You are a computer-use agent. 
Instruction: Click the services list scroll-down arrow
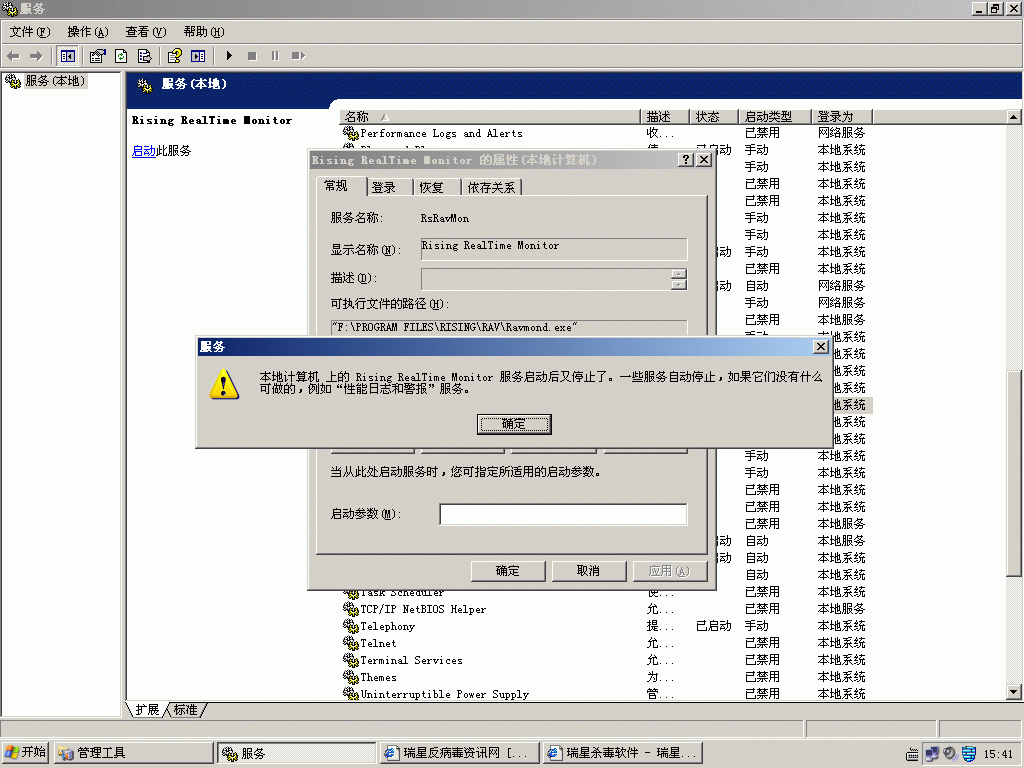point(1014,692)
